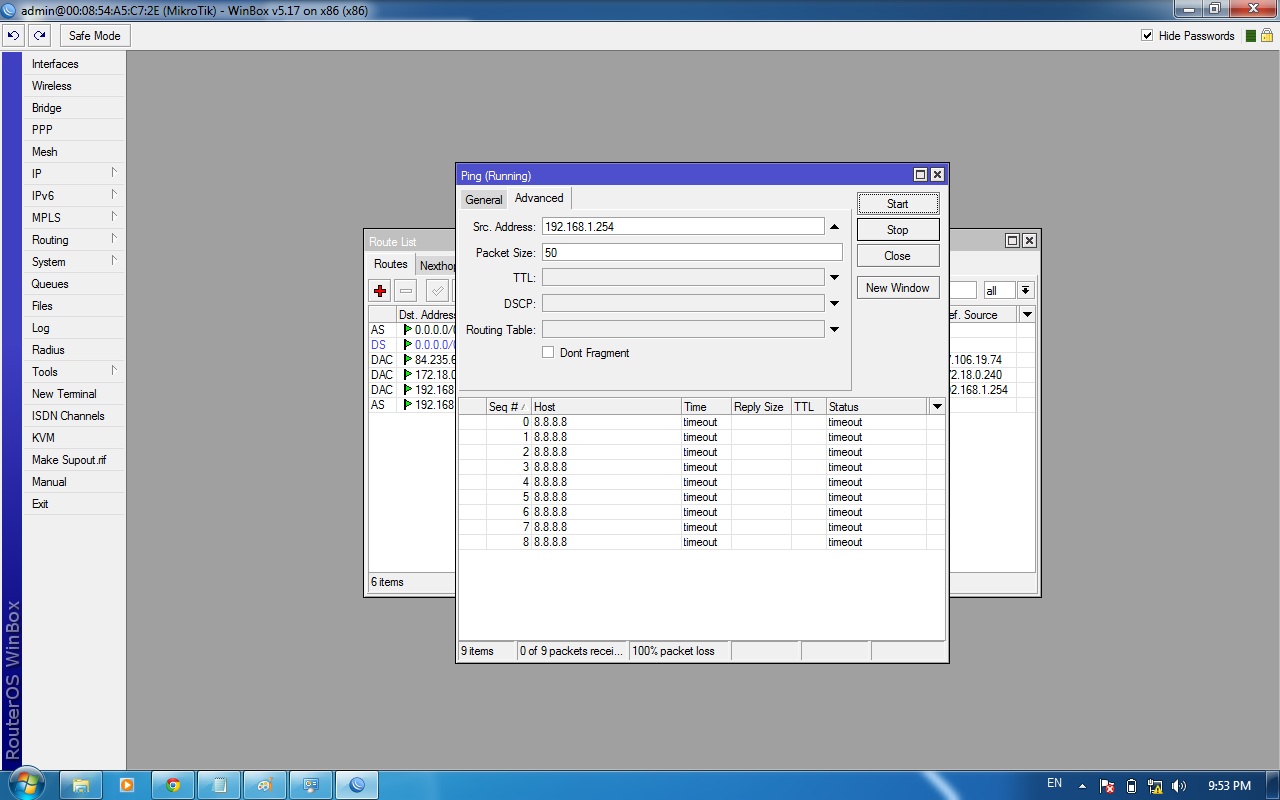
Task: Click the volume speaker icon in system tray
Action: click(1179, 786)
